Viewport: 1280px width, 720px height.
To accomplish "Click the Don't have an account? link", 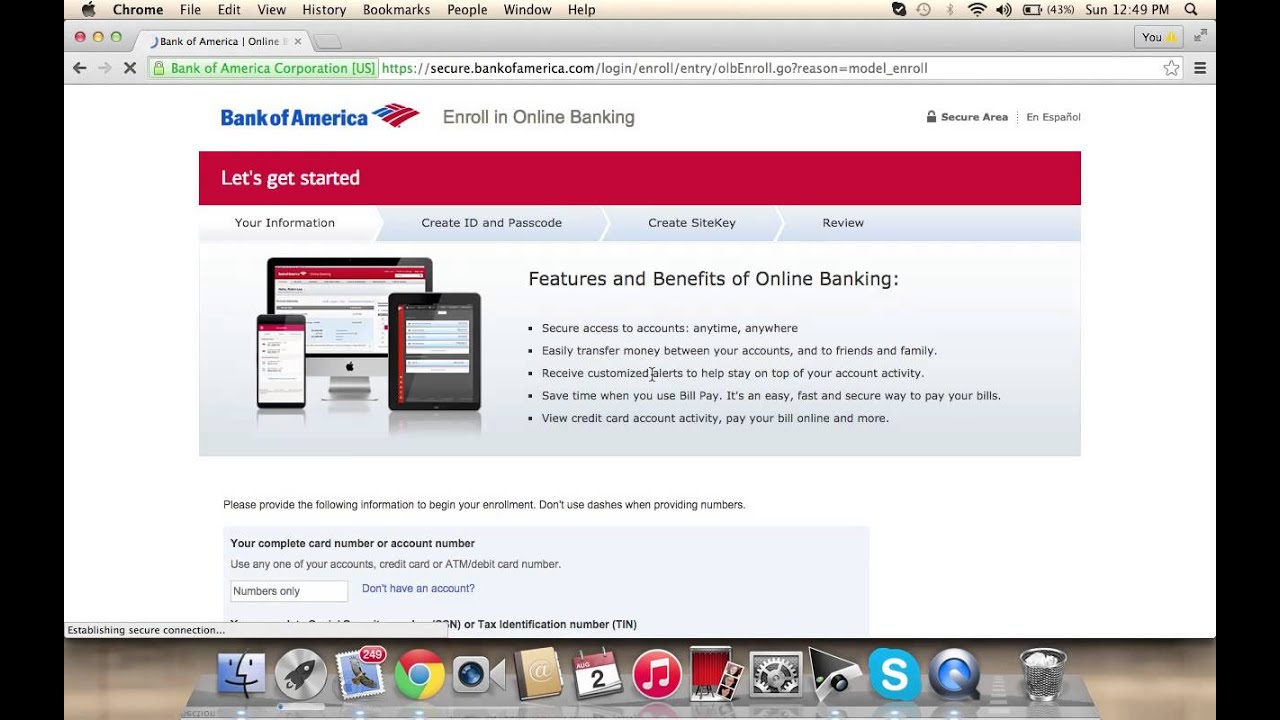I will click(418, 588).
